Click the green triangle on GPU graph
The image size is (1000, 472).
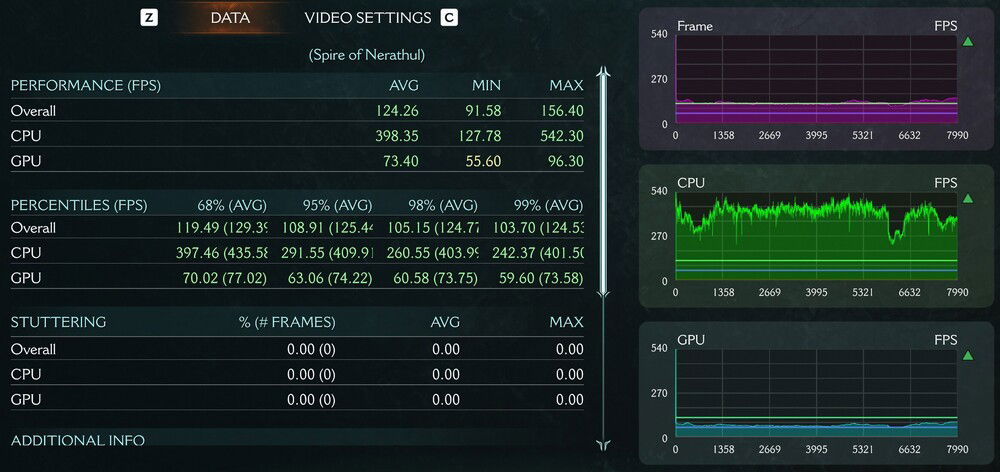point(967,355)
